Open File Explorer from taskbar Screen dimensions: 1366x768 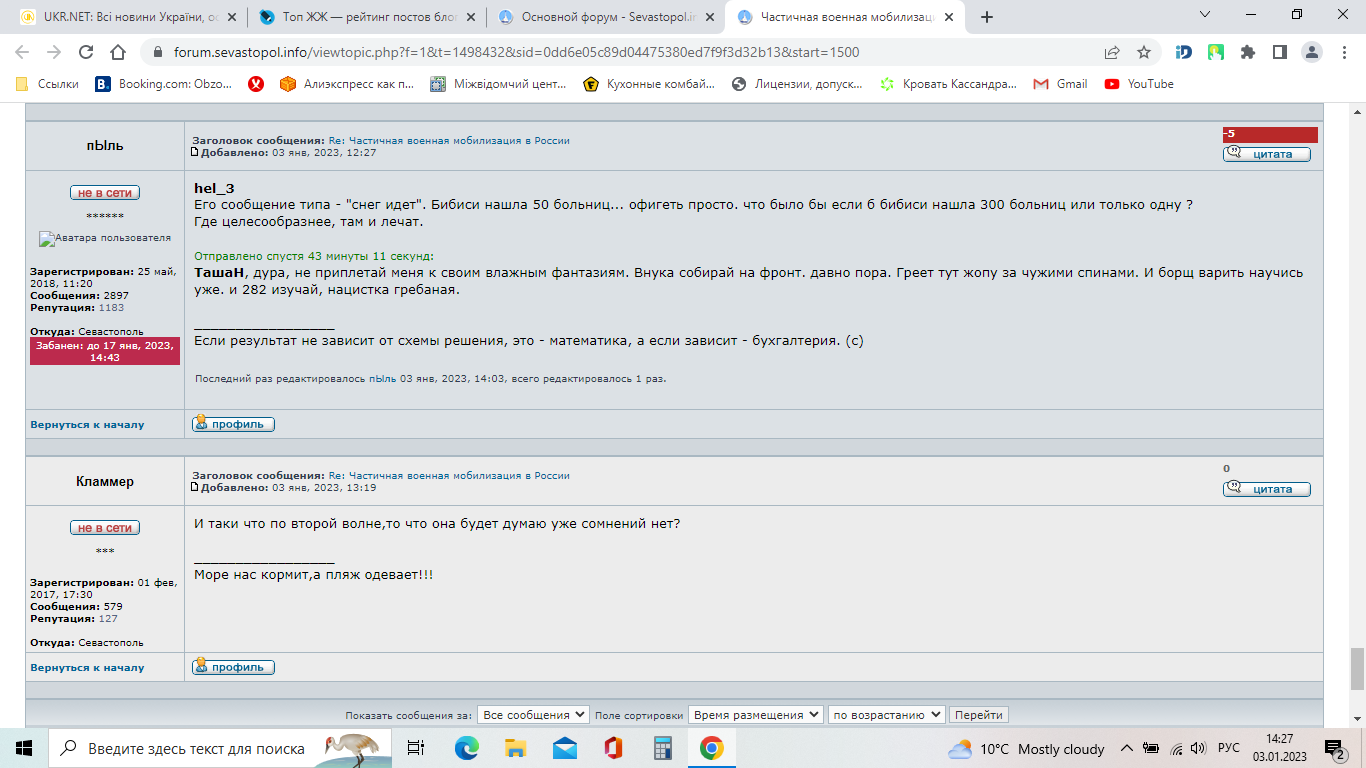pyautogui.click(x=516, y=748)
